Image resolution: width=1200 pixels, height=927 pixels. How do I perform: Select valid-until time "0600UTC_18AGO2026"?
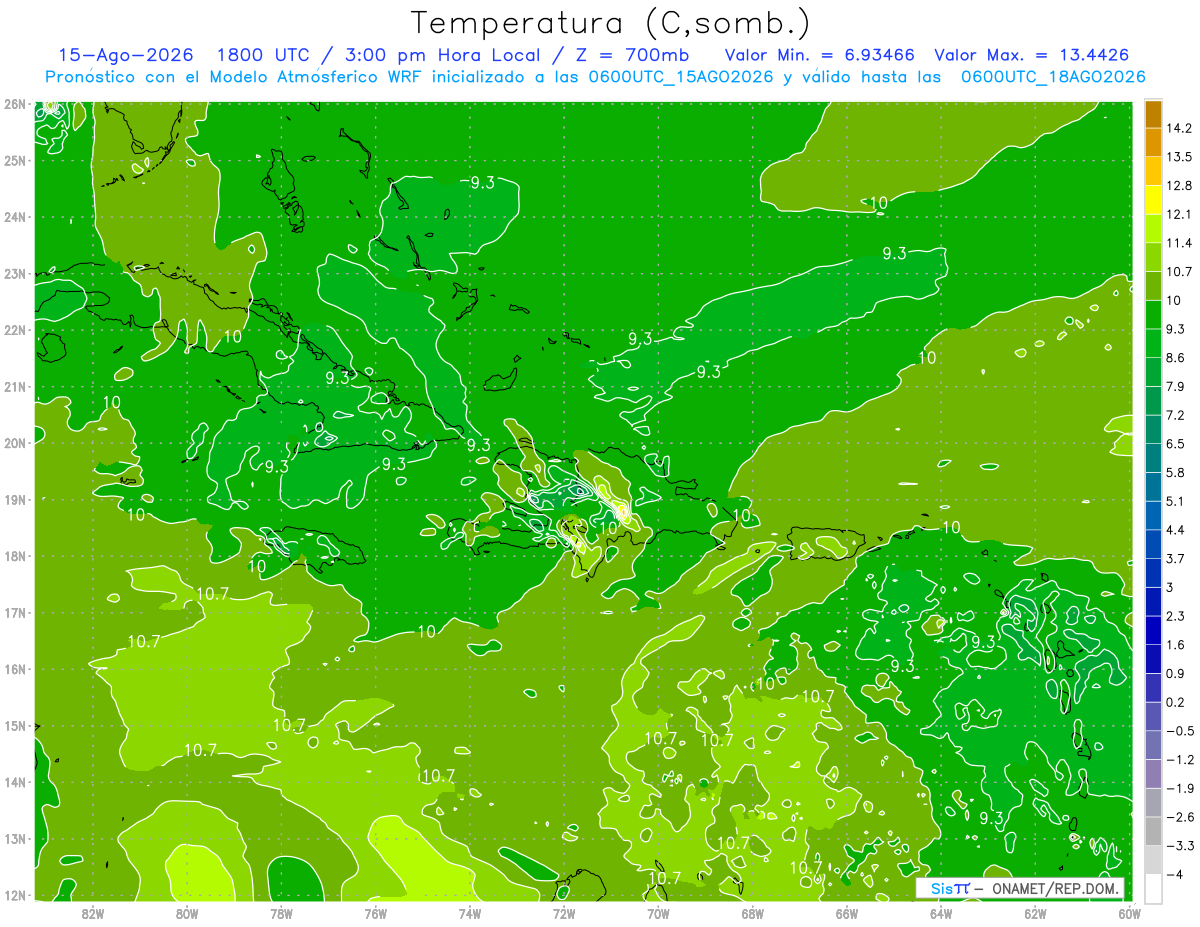1053,77
